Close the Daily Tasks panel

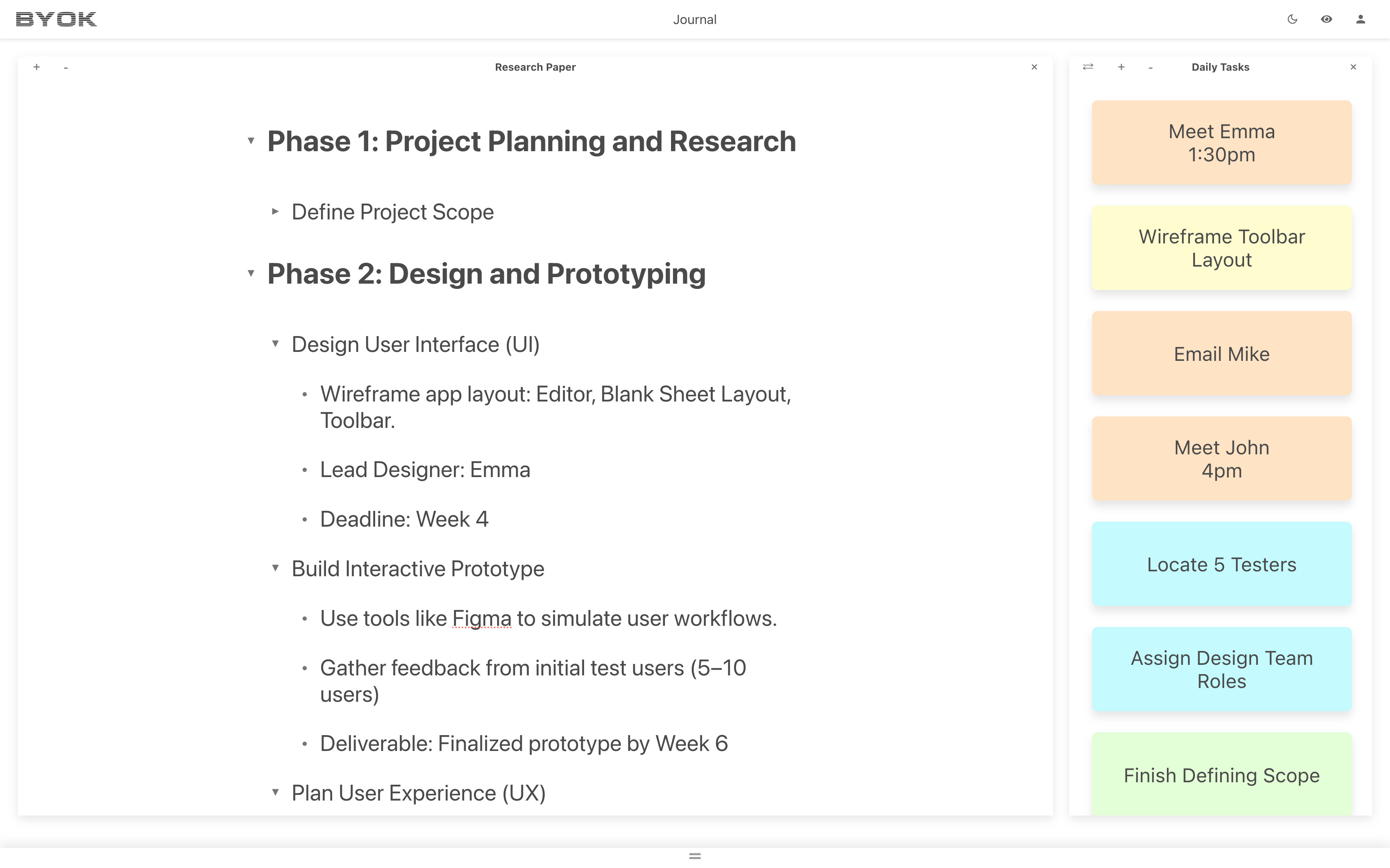coord(1353,67)
